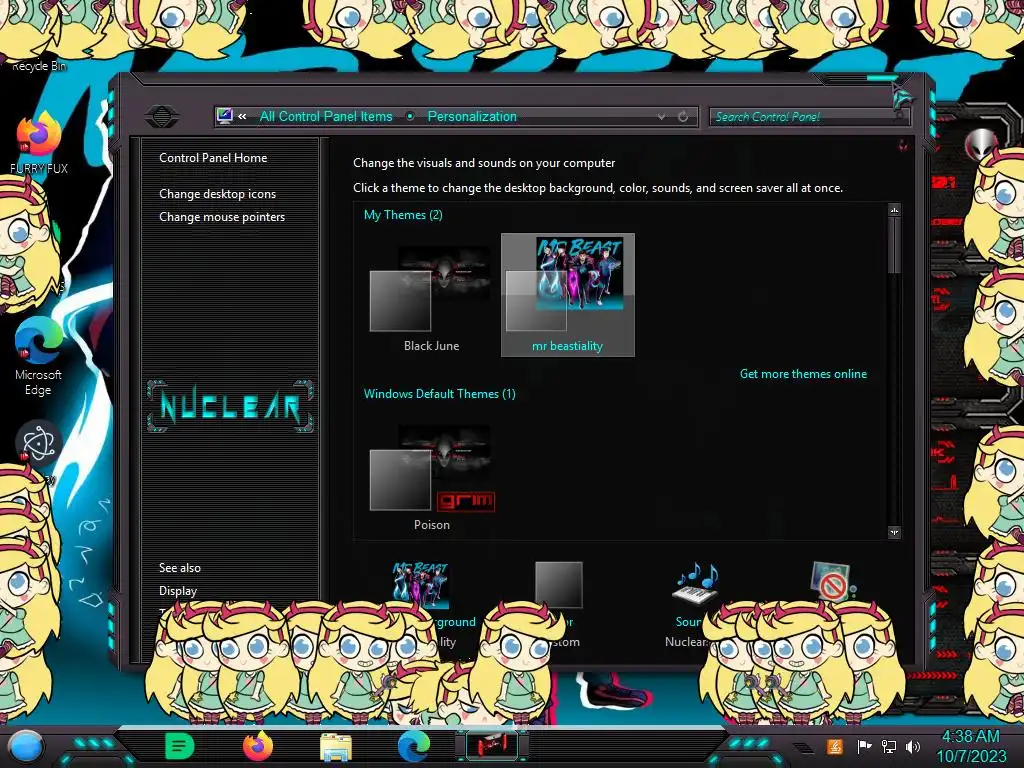Open the FURRY FUX desktop shortcut

[39, 142]
